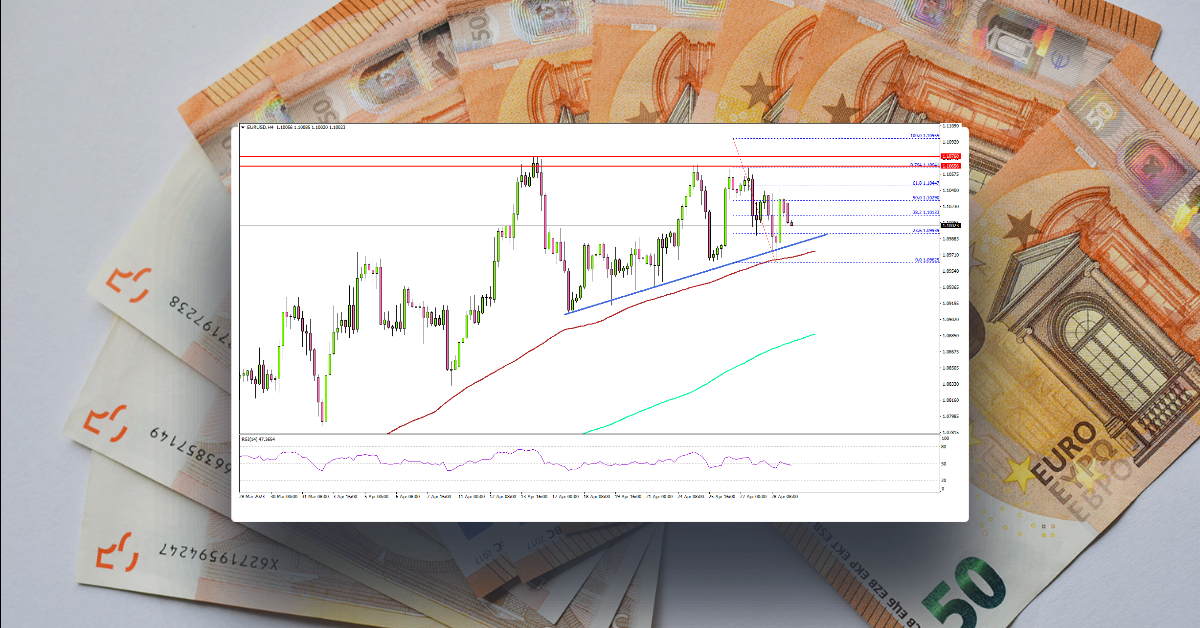1200x628 pixels.
Task: Select the 78.6 Fibonacci retracement label
Action: (922, 164)
